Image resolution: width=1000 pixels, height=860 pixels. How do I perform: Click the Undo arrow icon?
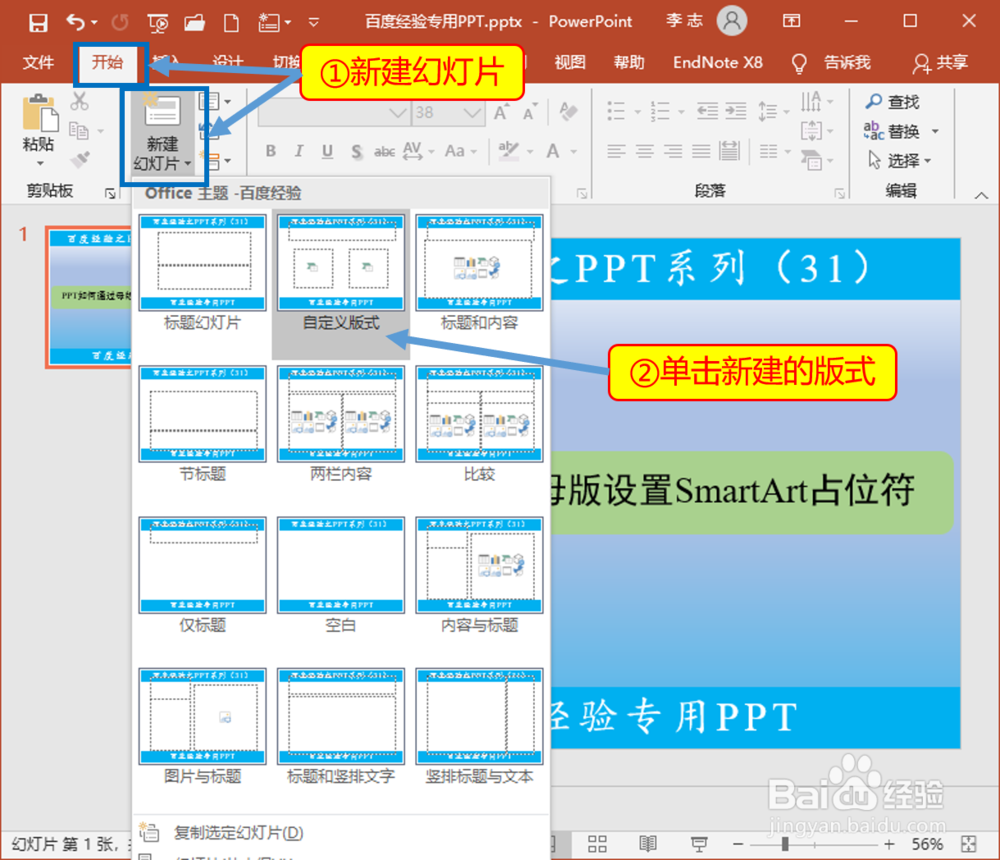point(76,23)
